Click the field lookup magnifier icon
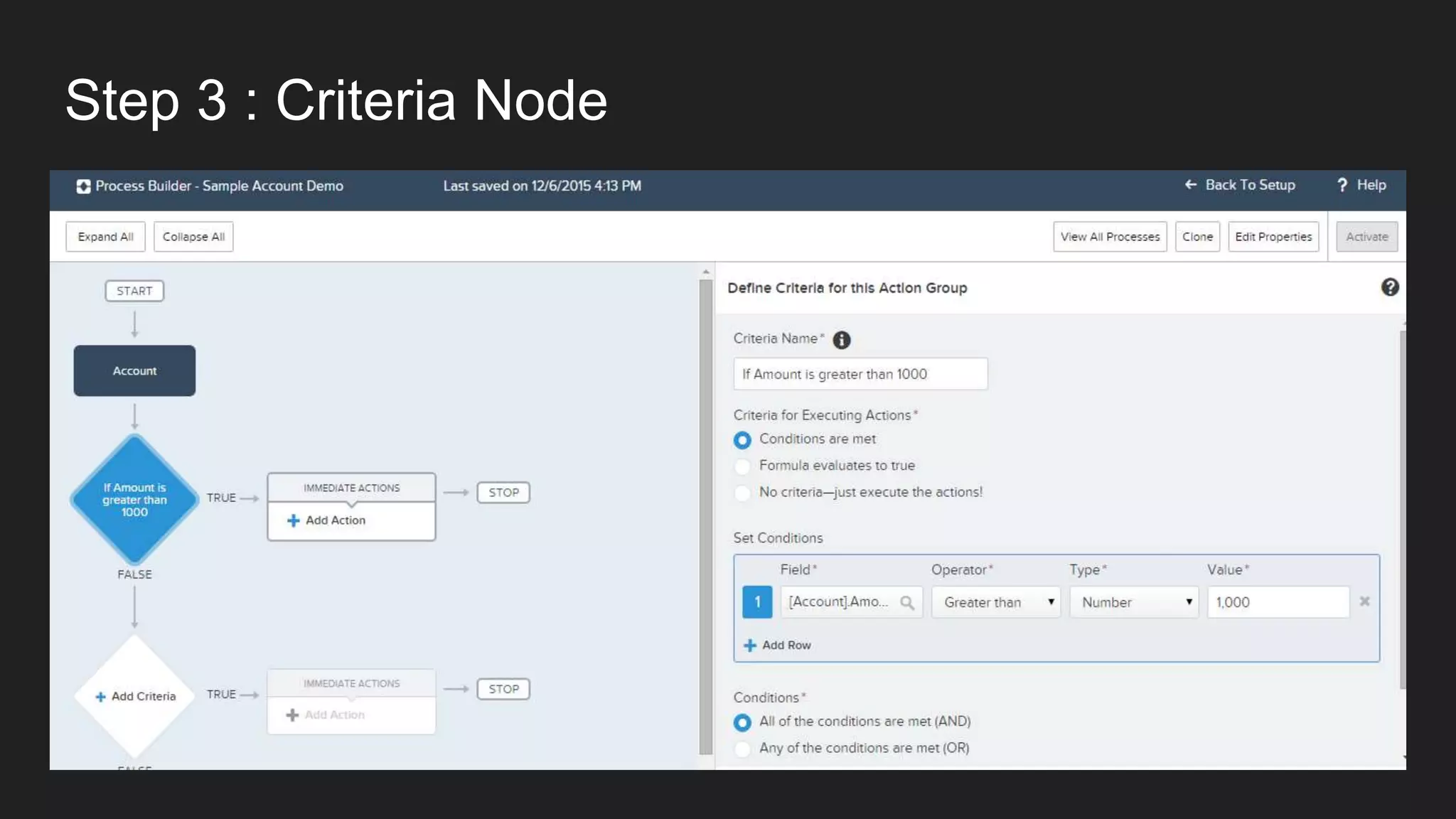 pyautogui.click(x=906, y=603)
